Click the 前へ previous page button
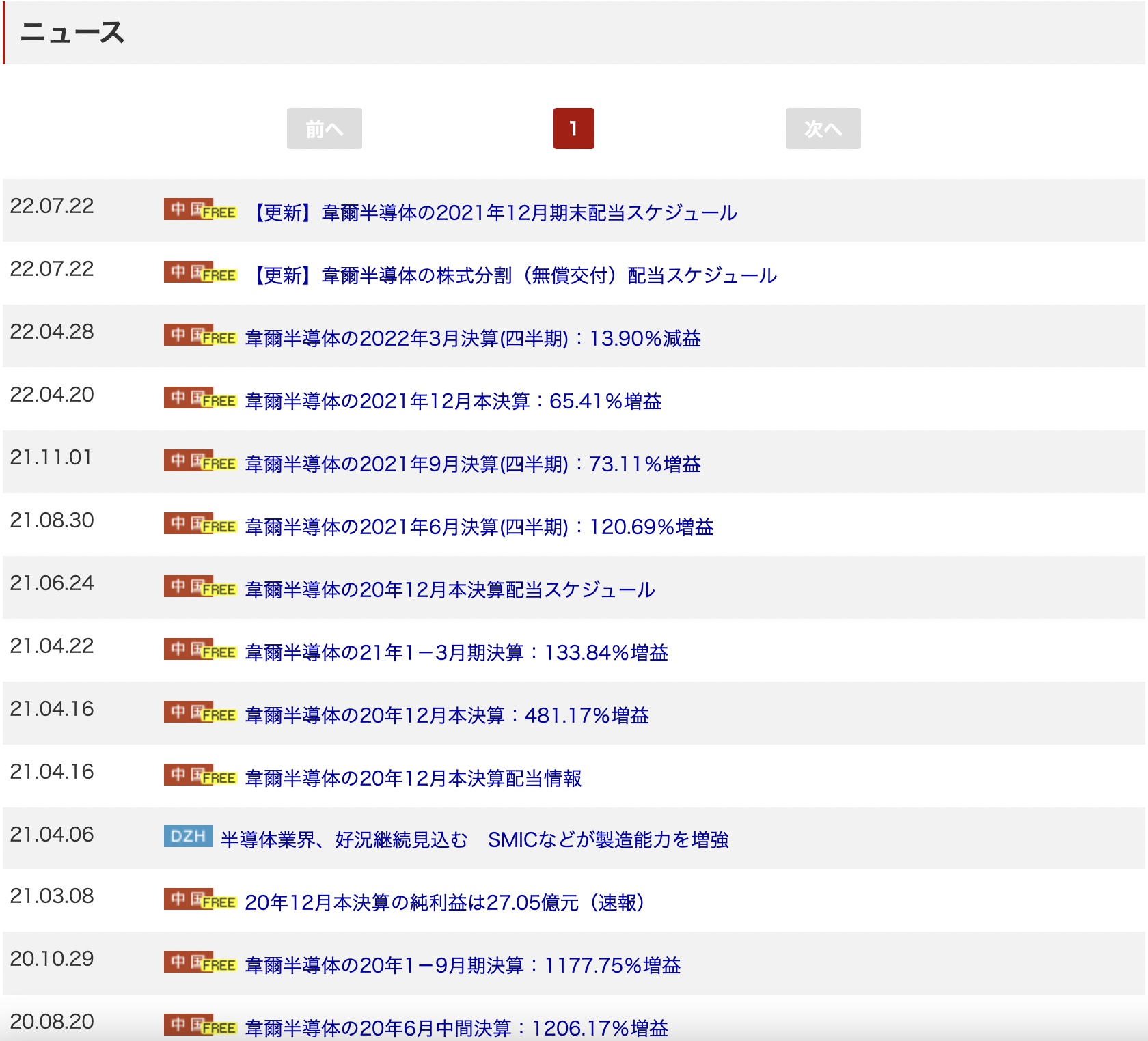Viewport: 1148px width, 1041px height. pos(325,128)
